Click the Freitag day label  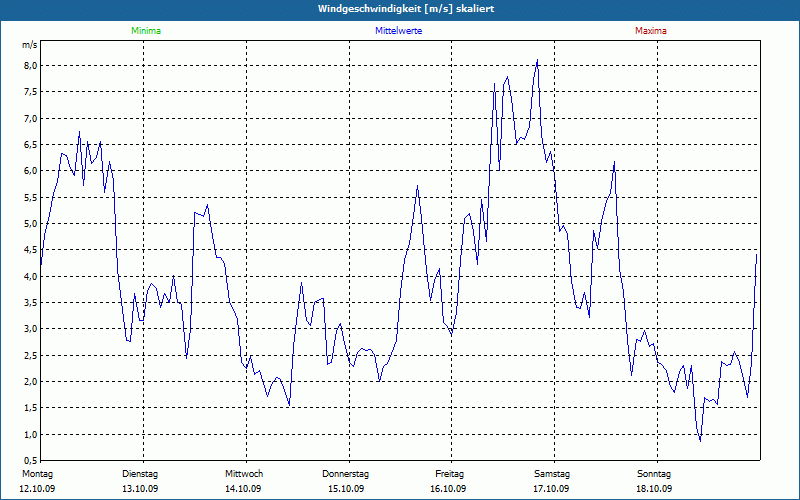point(449,474)
